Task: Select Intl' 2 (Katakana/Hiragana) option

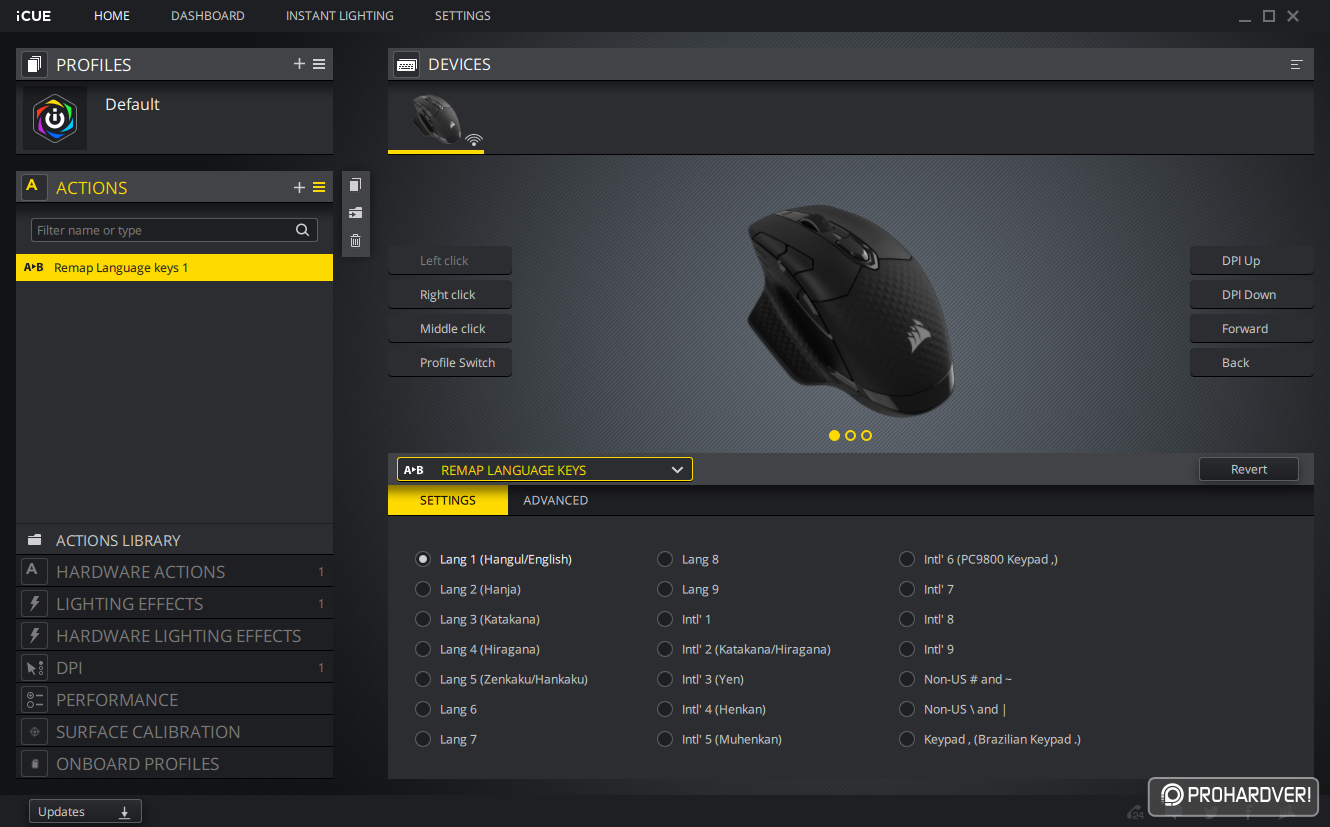Action: tap(665, 649)
